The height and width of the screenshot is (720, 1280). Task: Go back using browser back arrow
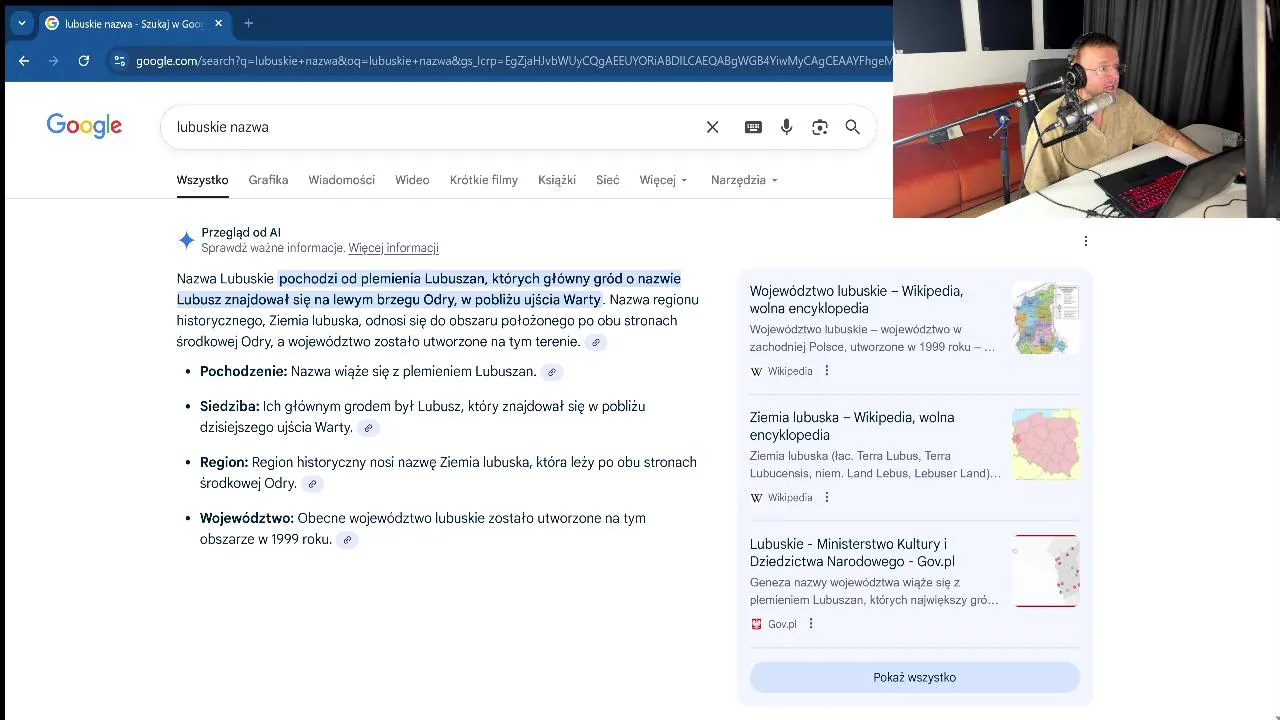coord(24,61)
